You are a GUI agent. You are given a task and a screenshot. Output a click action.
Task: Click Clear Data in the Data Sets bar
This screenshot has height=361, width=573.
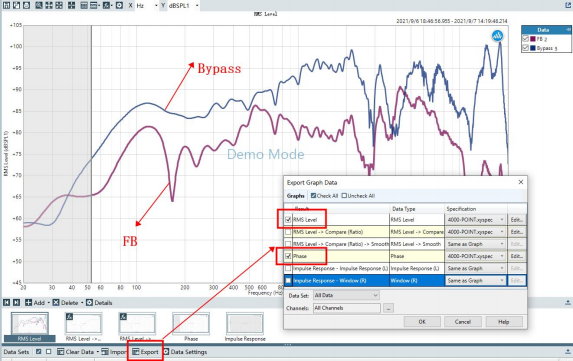[76, 352]
